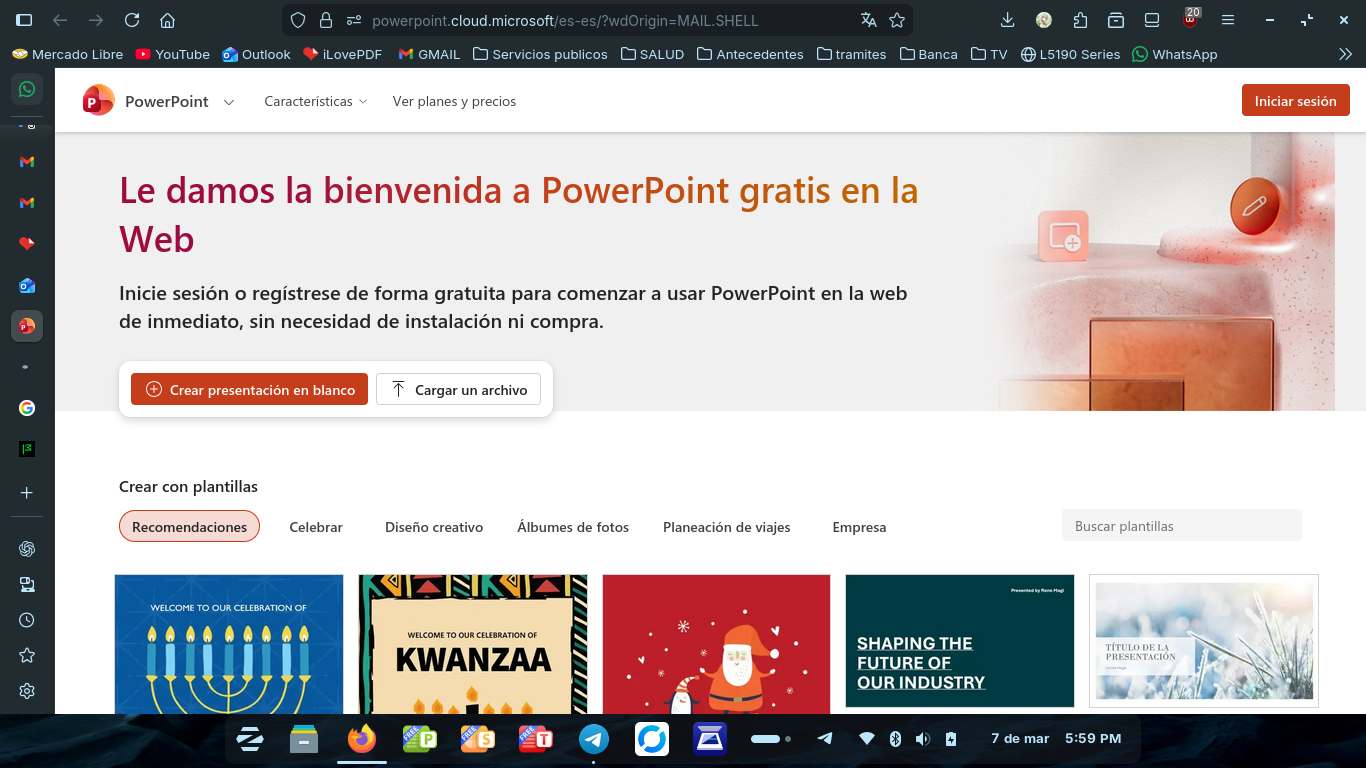
Task: Open the Antecedentes bookmark folder
Action: [x=750, y=54]
